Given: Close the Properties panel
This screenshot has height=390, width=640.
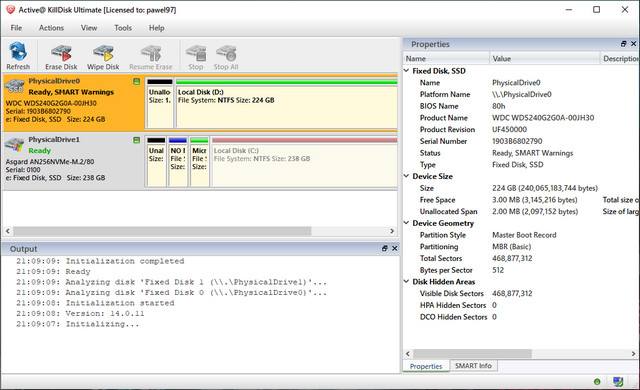Looking at the screenshot, I should coord(633,44).
